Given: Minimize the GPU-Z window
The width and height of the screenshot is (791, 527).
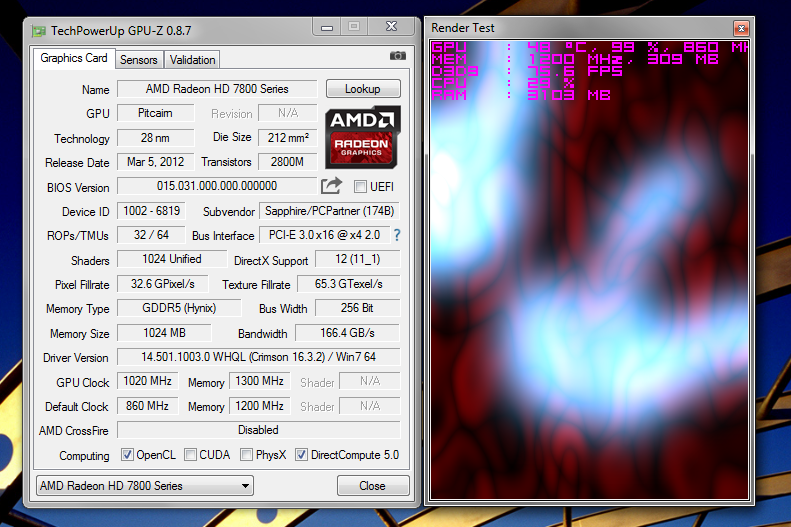Looking at the screenshot, I should [327, 27].
